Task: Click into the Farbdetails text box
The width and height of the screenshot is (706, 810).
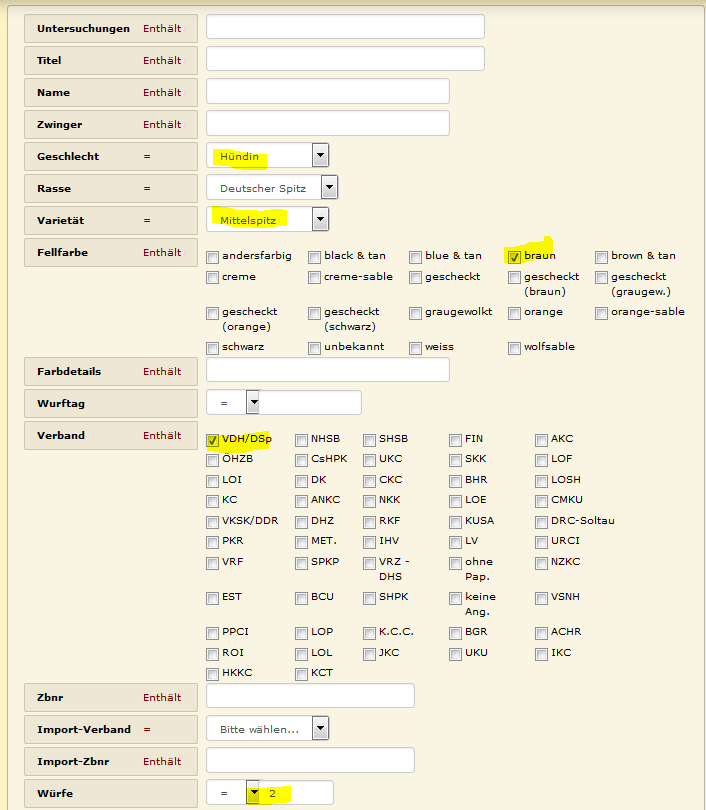Action: click(x=327, y=370)
